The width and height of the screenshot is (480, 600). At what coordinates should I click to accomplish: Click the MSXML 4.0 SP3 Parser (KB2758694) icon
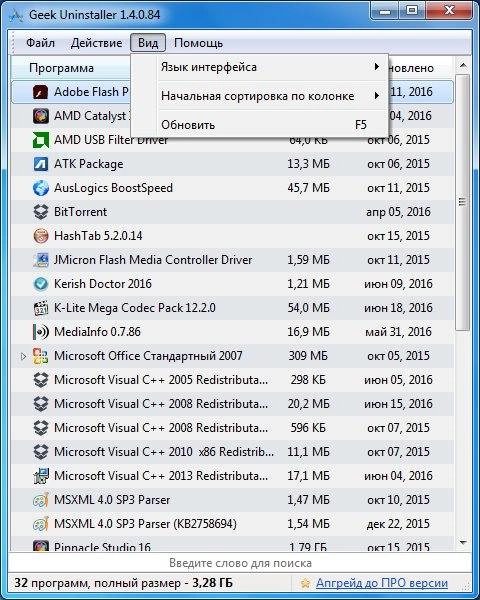tap(40, 524)
